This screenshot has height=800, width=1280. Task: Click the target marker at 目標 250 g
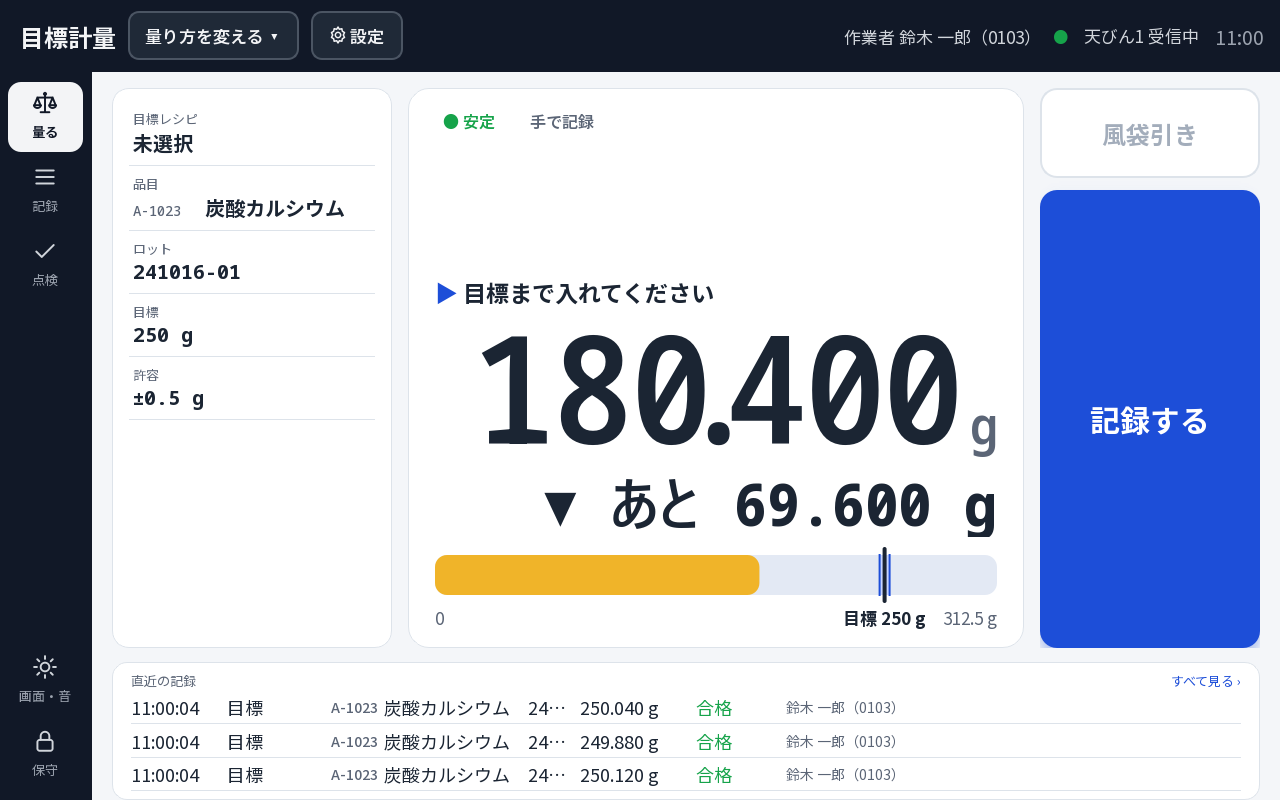[884, 575]
